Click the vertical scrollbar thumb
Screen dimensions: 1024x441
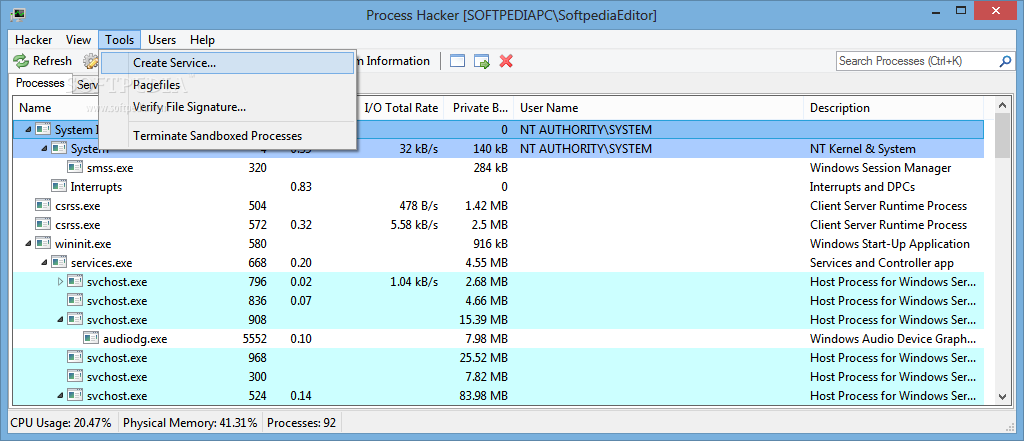click(1002, 135)
